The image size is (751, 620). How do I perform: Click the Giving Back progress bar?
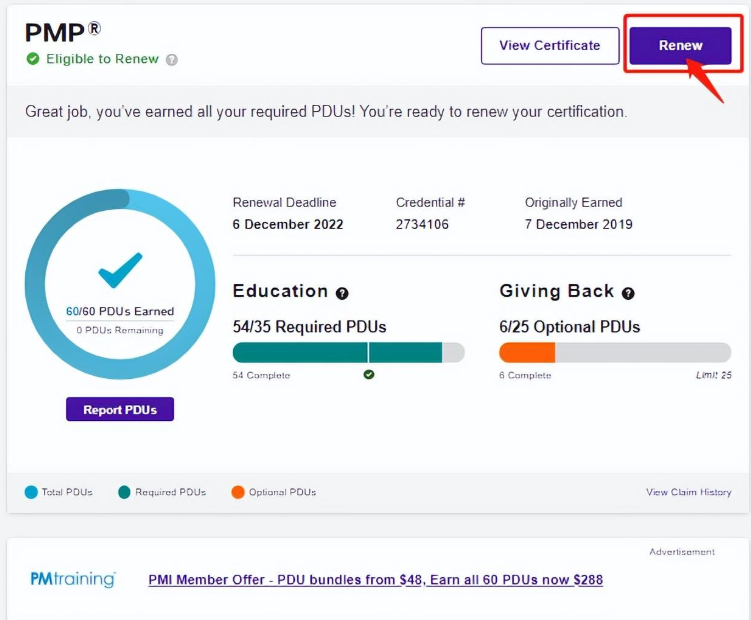click(615, 352)
